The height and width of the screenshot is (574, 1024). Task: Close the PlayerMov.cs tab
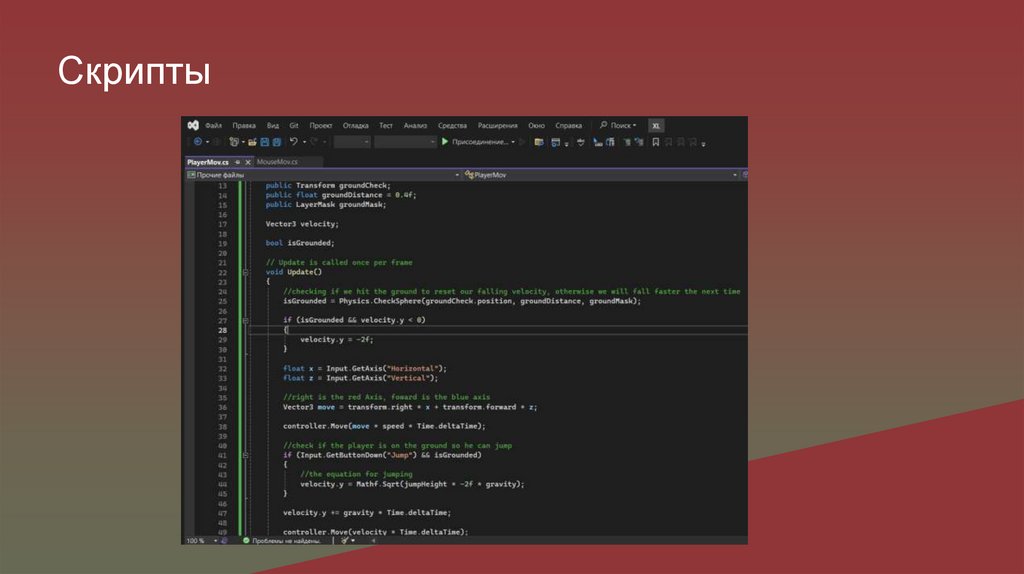click(248, 161)
